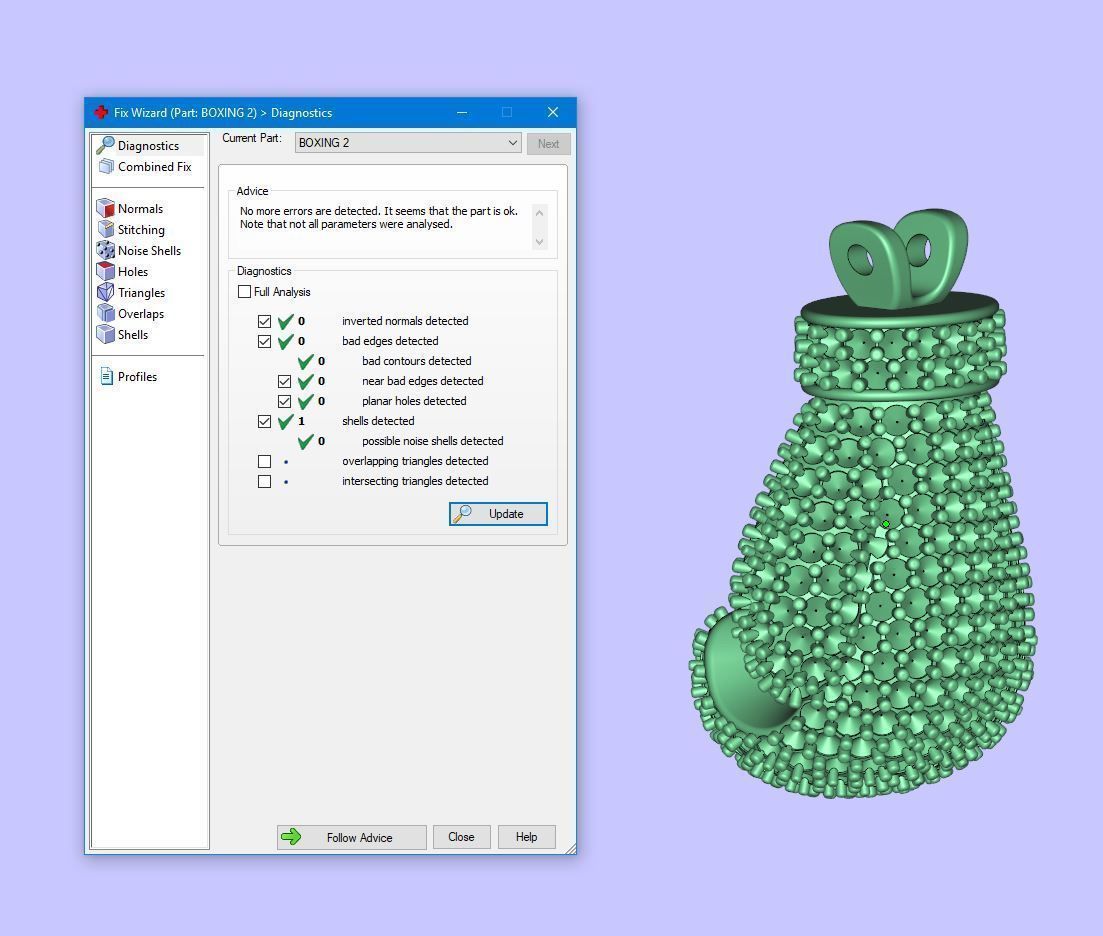Click the magnifier icon on Update button
This screenshot has height=936, width=1103.
point(462,513)
